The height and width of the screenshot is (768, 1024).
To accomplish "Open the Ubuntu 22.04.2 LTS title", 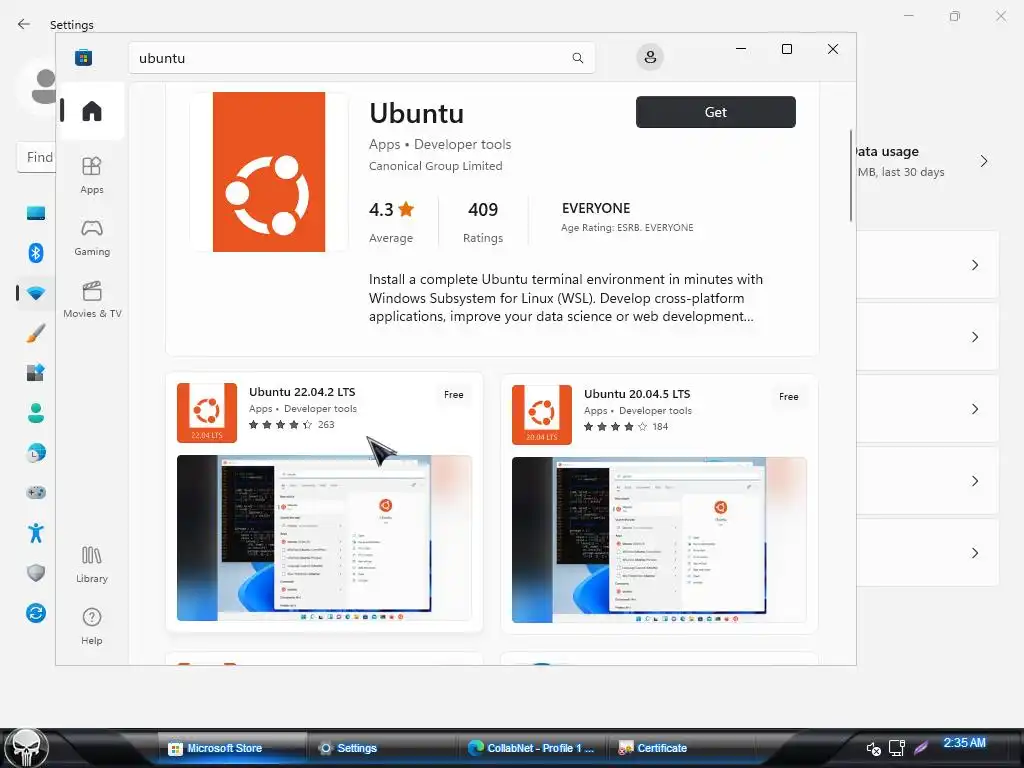I will click(x=302, y=392).
